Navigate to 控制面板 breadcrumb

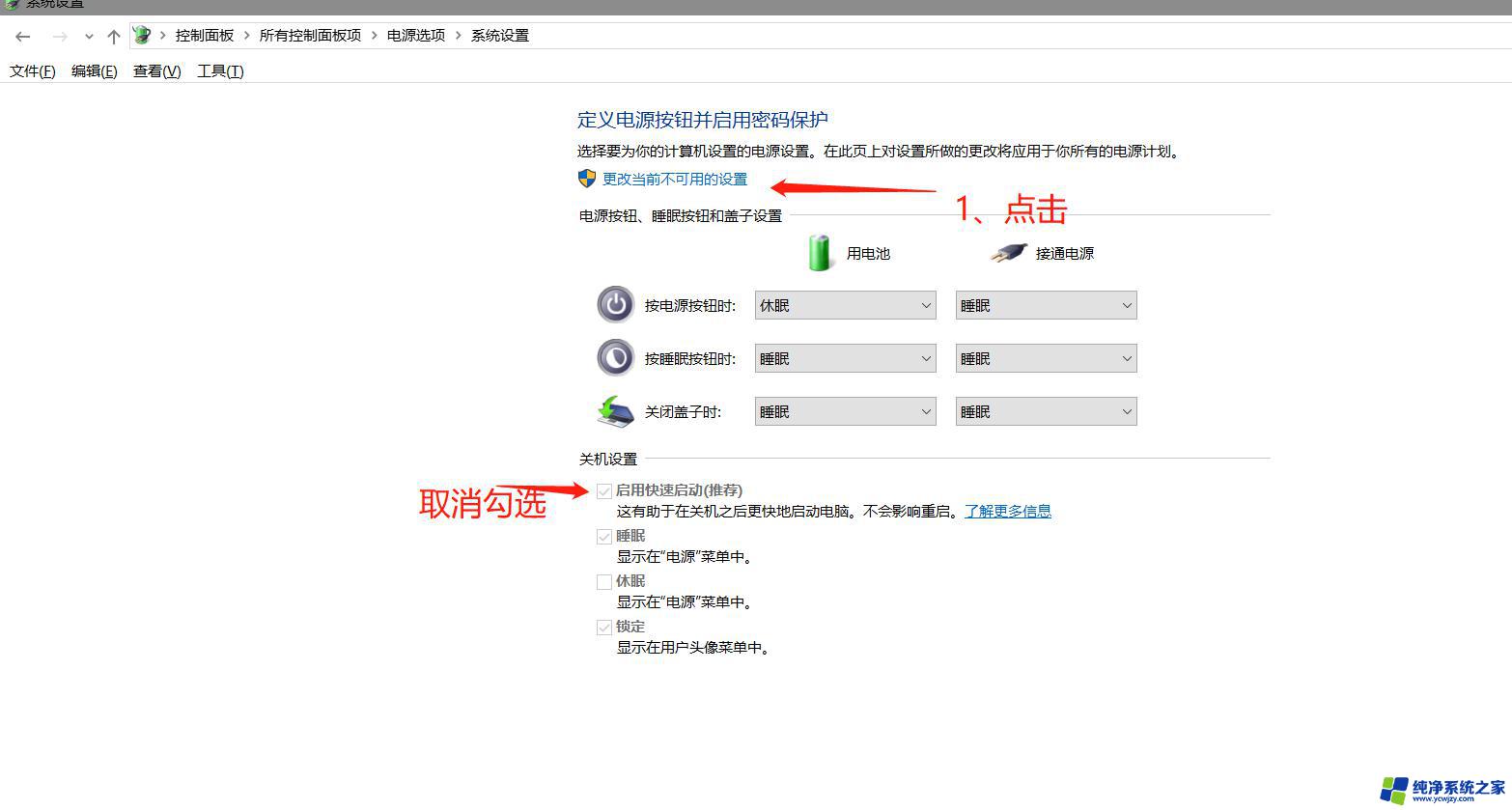(x=205, y=36)
